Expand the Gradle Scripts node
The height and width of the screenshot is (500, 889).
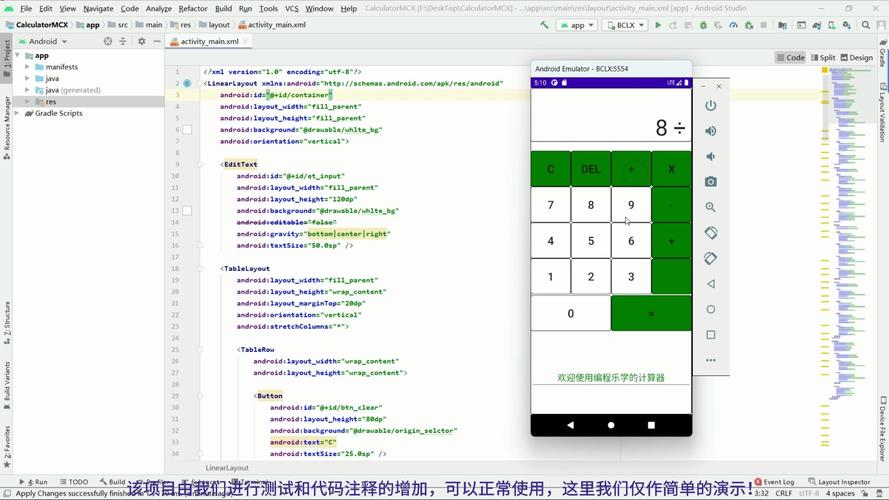18,113
